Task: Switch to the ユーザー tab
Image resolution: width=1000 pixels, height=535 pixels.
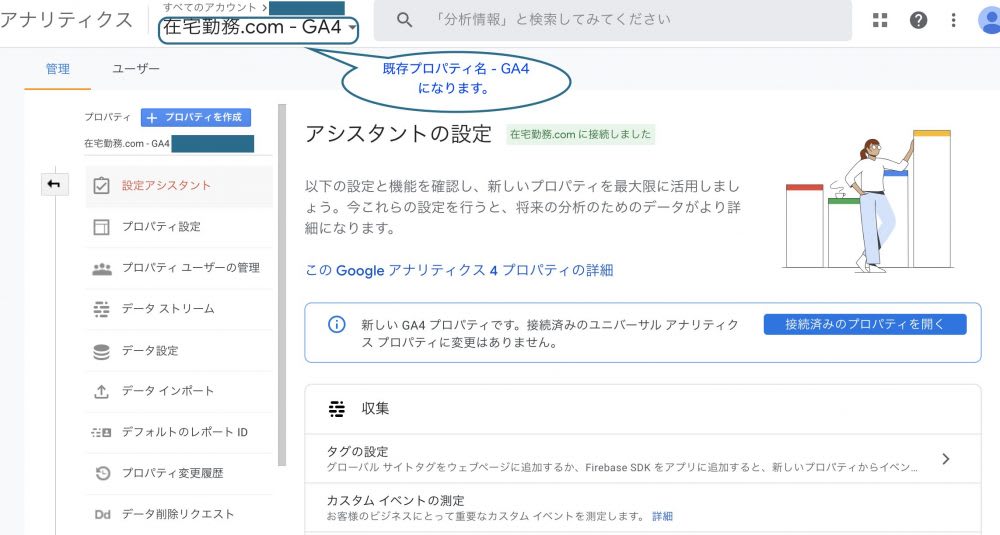Action: tap(136, 68)
